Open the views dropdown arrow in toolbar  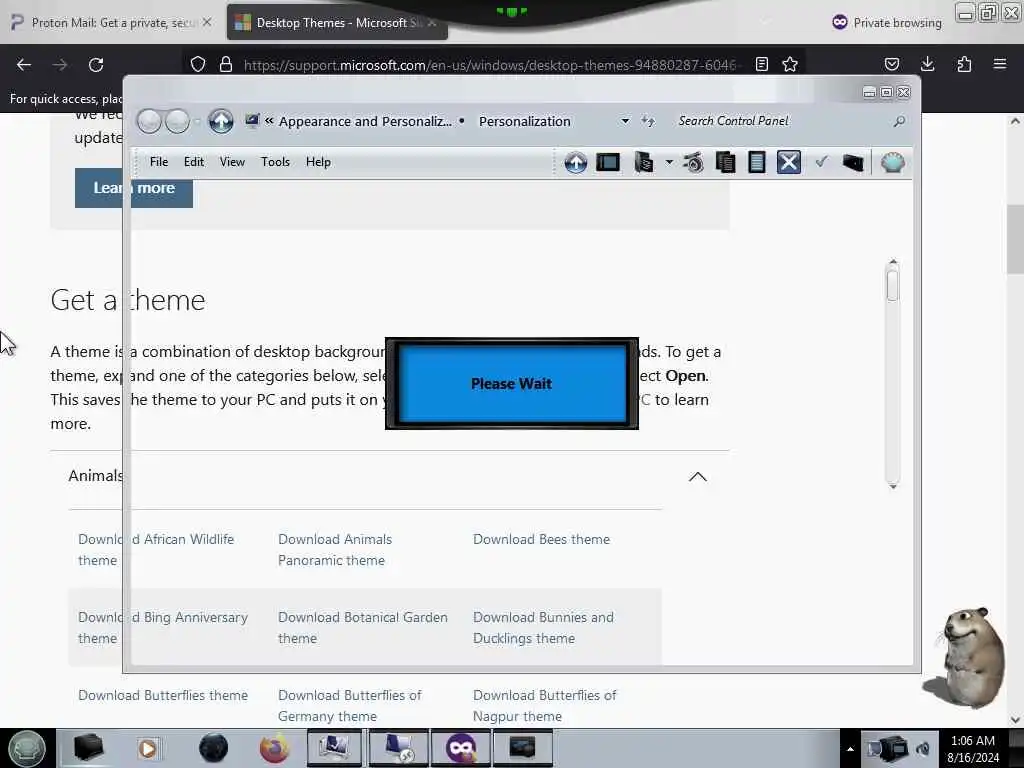pos(669,162)
